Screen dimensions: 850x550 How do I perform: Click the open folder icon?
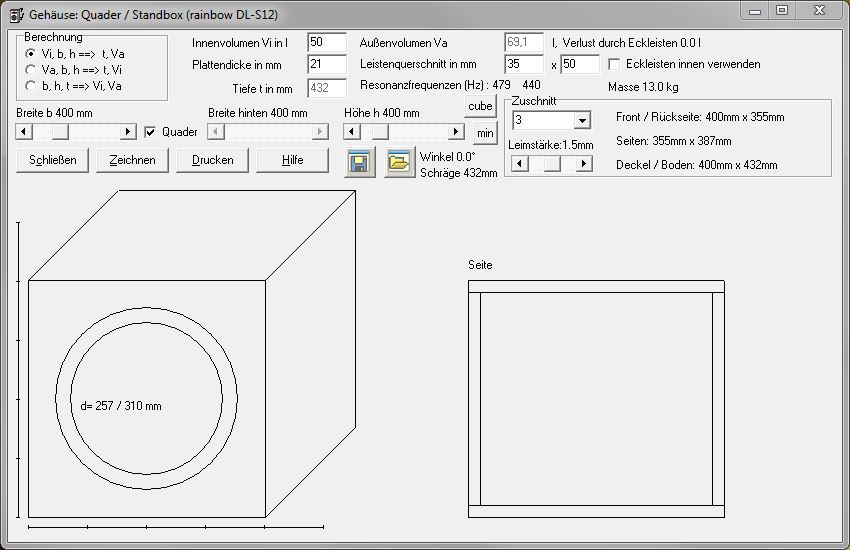pyautogui.click(x=400, y=162)
